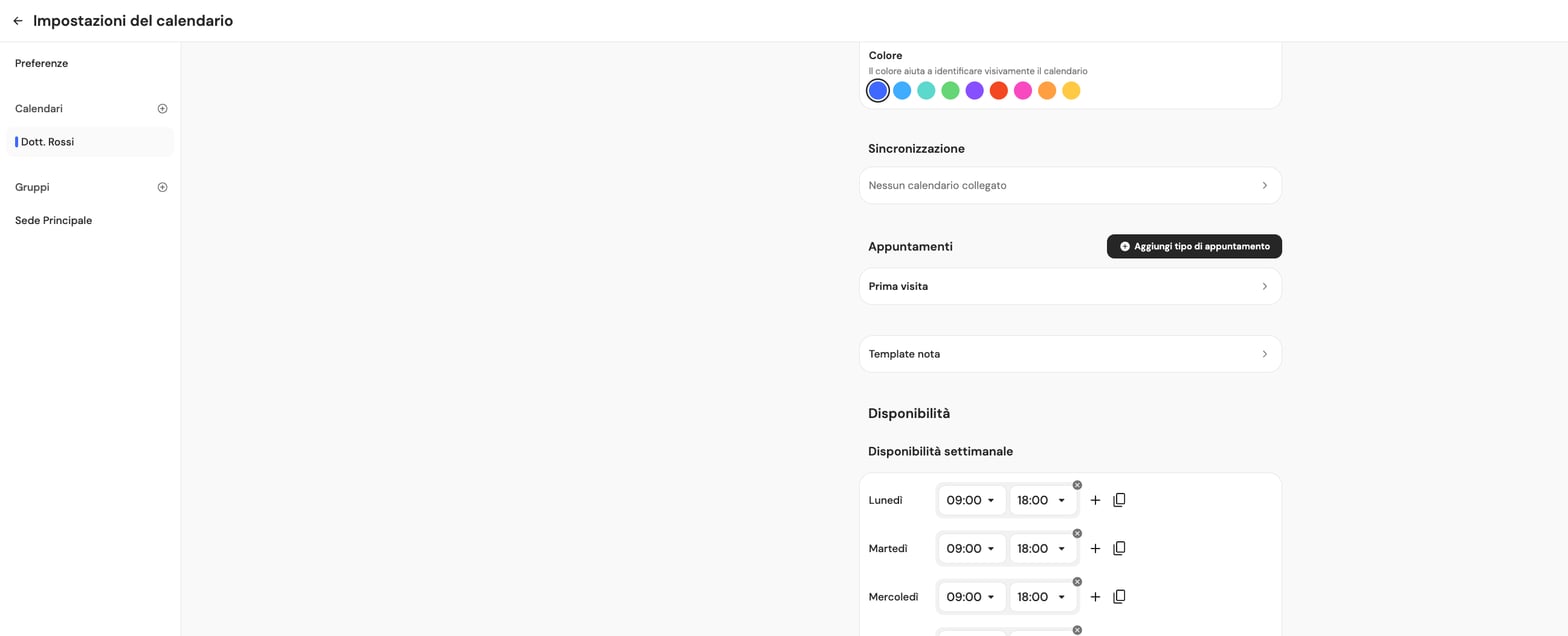The image size is (1568, 636).
Task: Go back using the arrow beside Impostazioni del calendario
Action: point(17,21)
